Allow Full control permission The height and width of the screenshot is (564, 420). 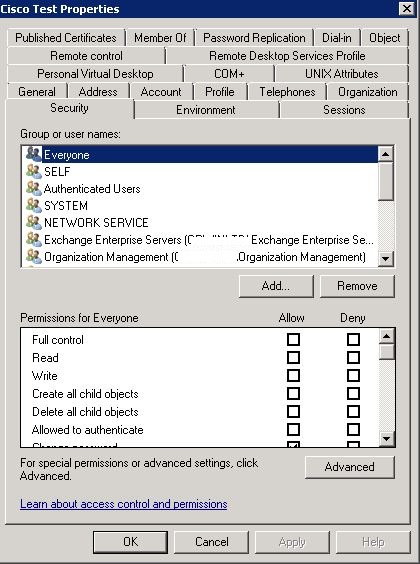(293, 339)
